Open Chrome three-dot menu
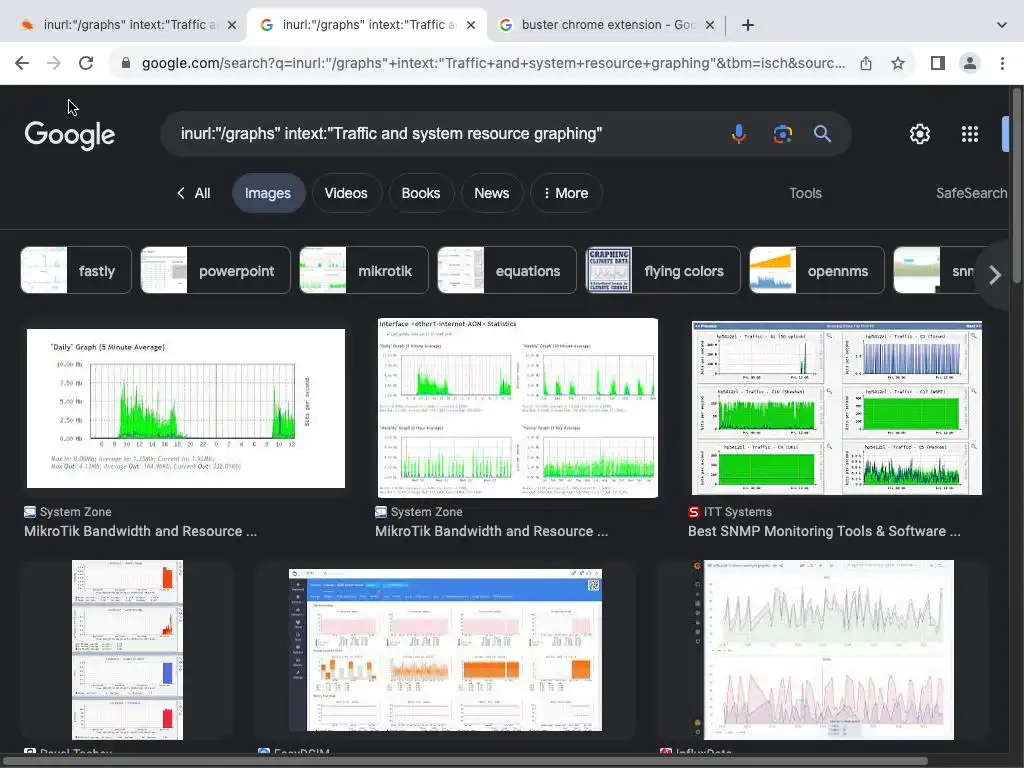Screen dimensions: 1024x768 click(1002, 63)
